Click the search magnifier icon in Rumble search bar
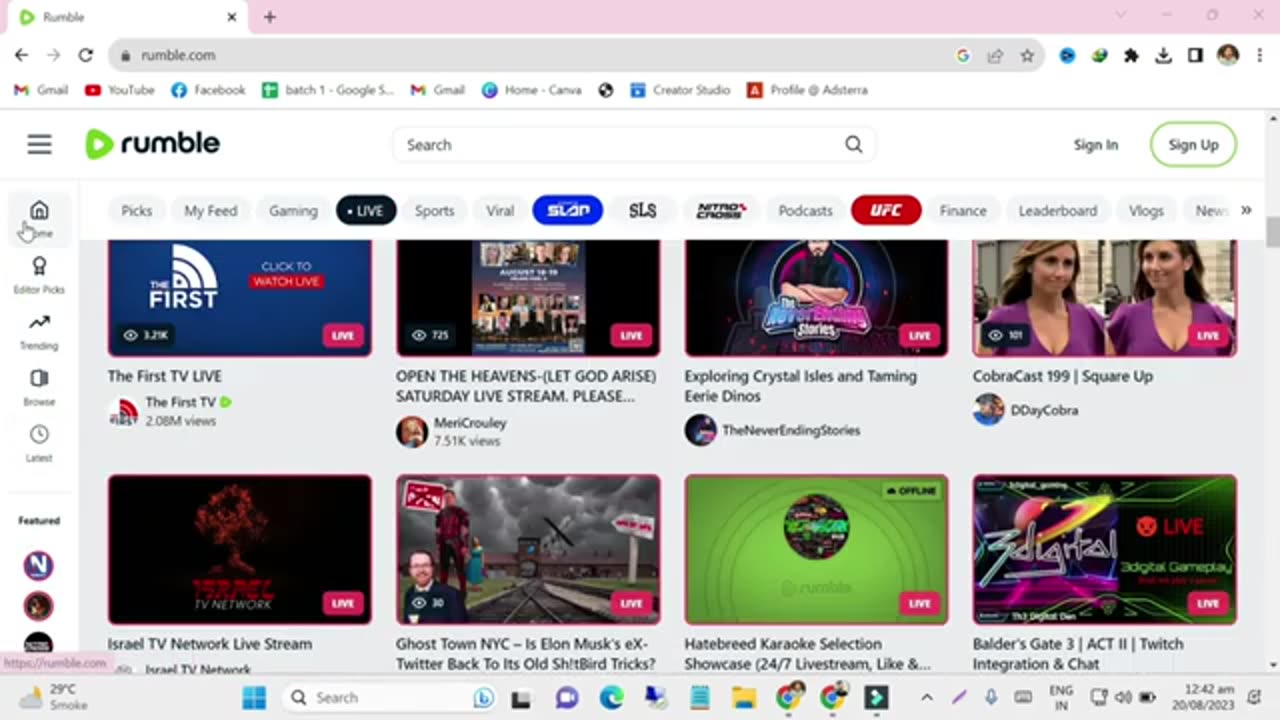1280x720 pixels. [853, 145]
